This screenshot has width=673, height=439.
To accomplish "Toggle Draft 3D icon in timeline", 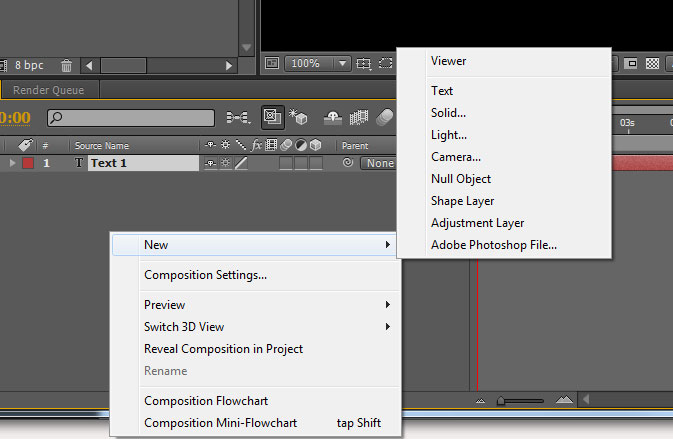I will click(x=298, y=117).
